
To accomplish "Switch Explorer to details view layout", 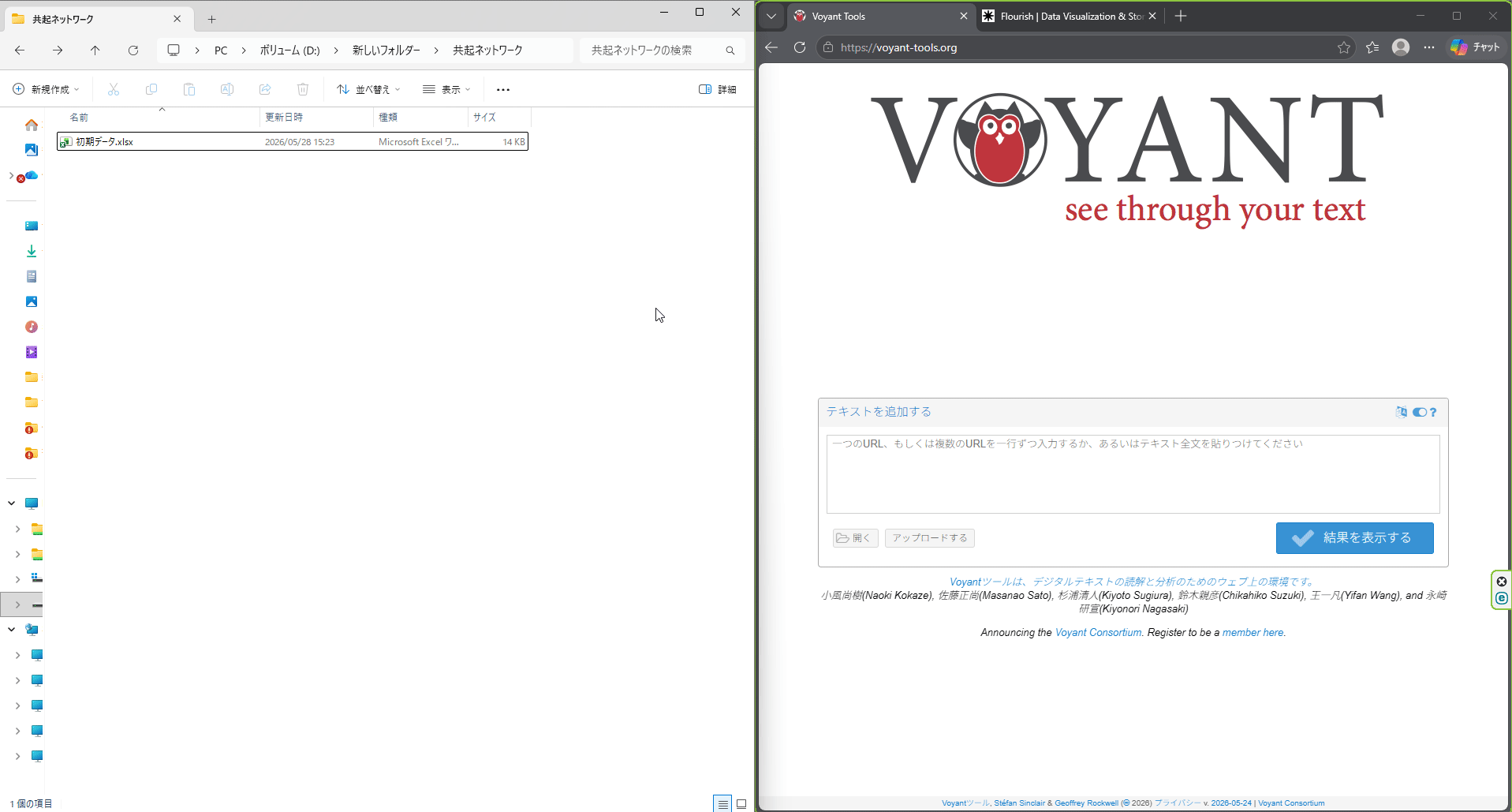I will point(722,804).
